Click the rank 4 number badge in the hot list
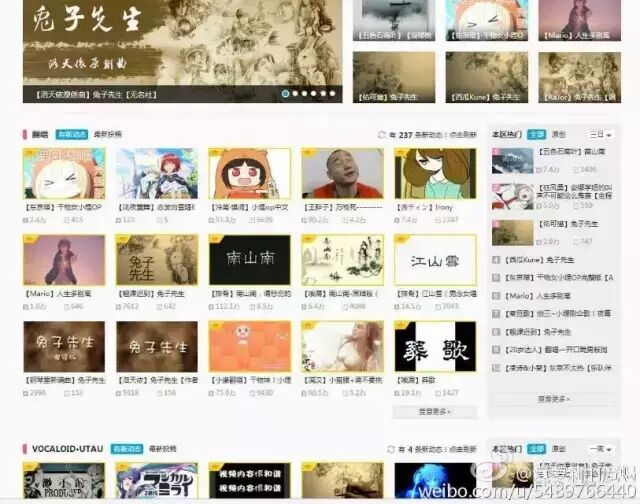The height and width of the screenshot is (504, 640). [496, 260]
